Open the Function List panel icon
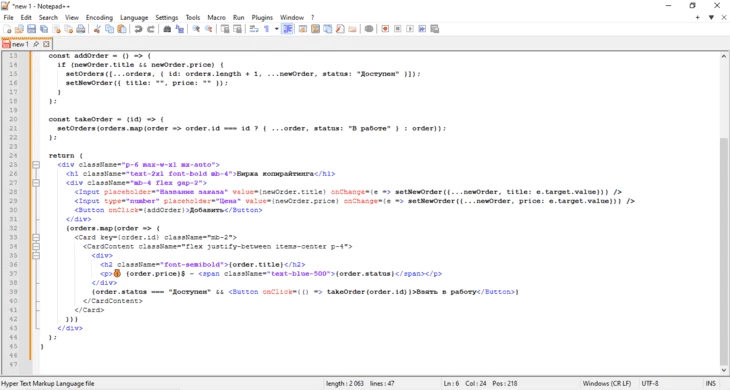730x390 pixels. pos(340,29)
